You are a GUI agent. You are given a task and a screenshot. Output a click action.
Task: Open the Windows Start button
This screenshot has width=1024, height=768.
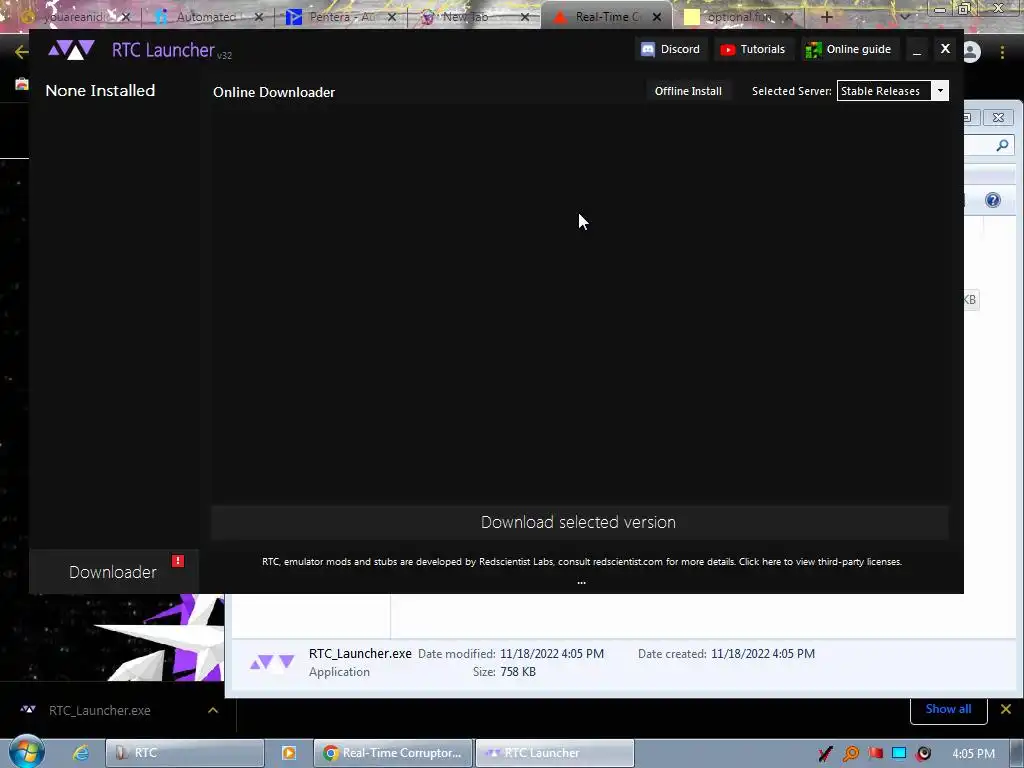tap(26, 752)
